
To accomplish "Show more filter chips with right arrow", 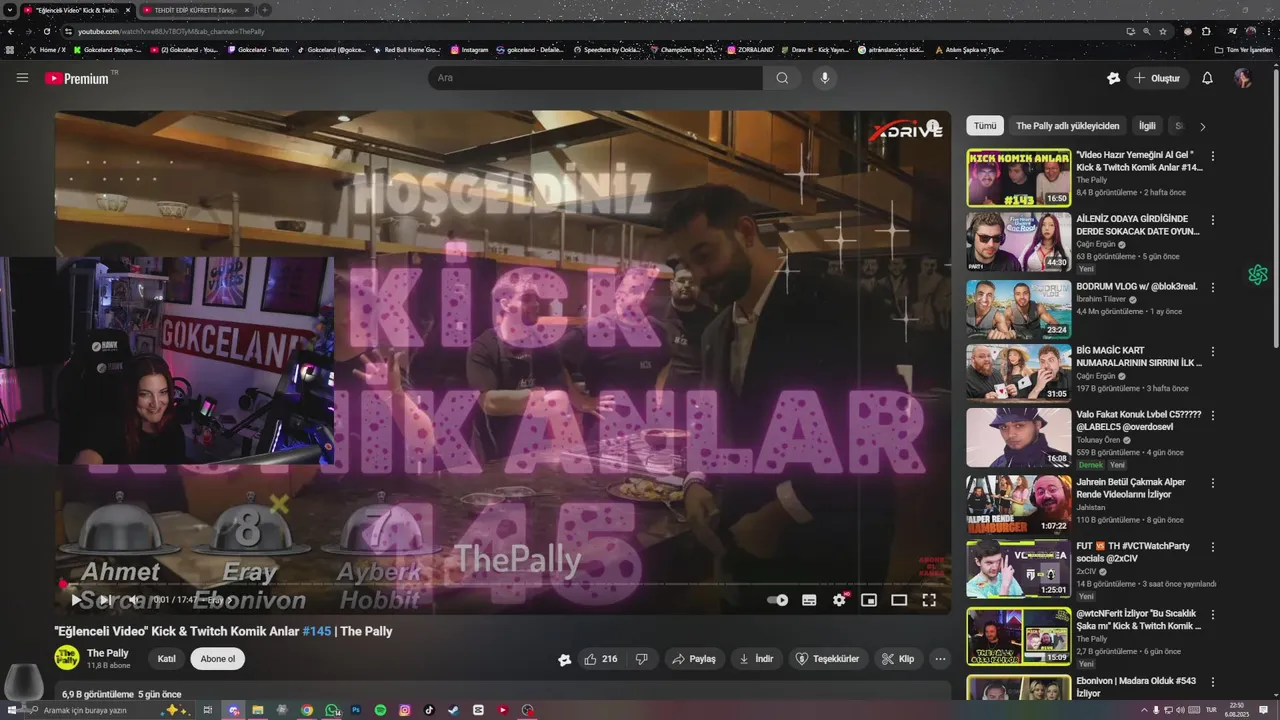I will click(x=1202, y=126).
